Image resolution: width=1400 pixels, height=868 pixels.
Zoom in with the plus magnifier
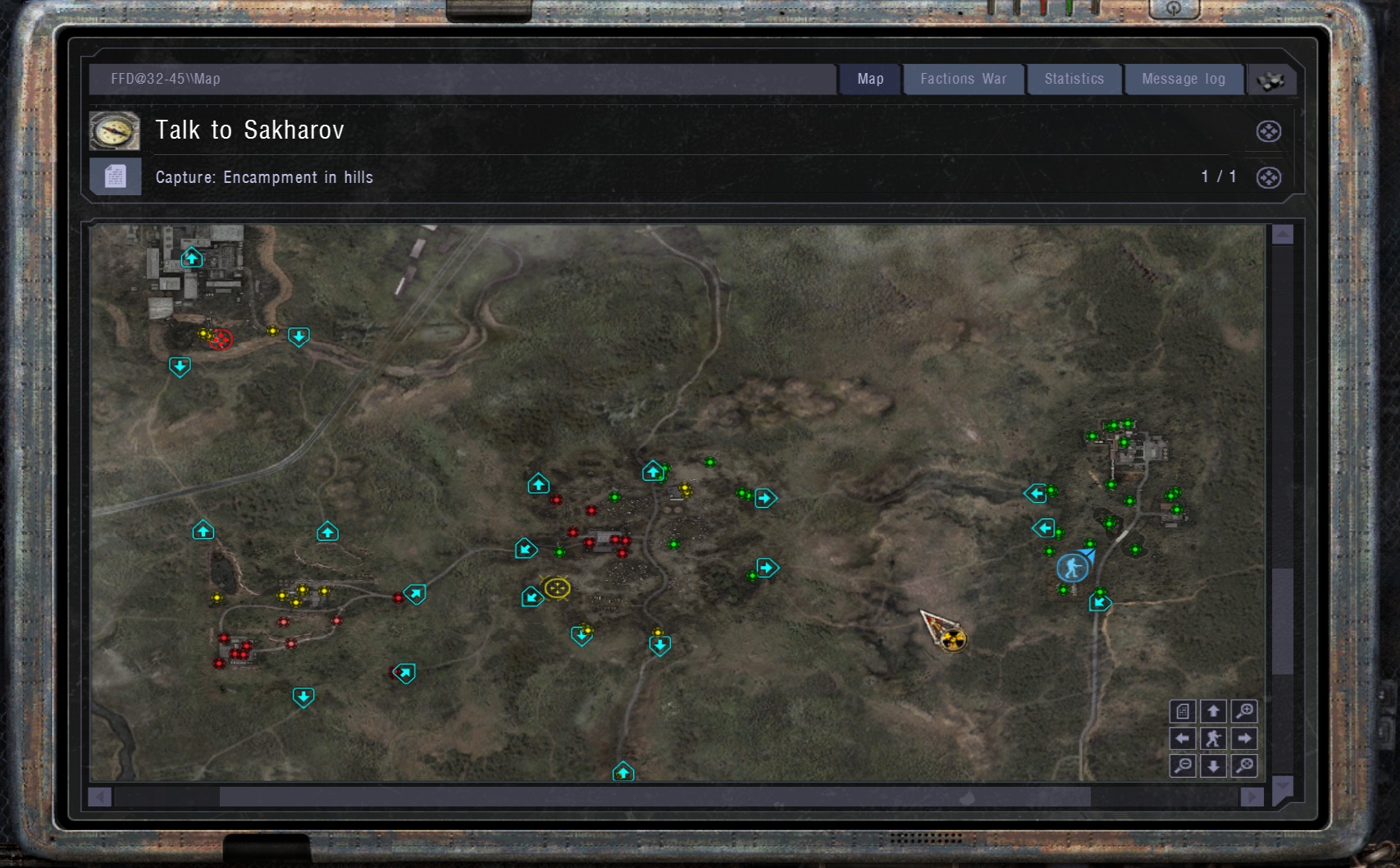[x=1244, y=711]
